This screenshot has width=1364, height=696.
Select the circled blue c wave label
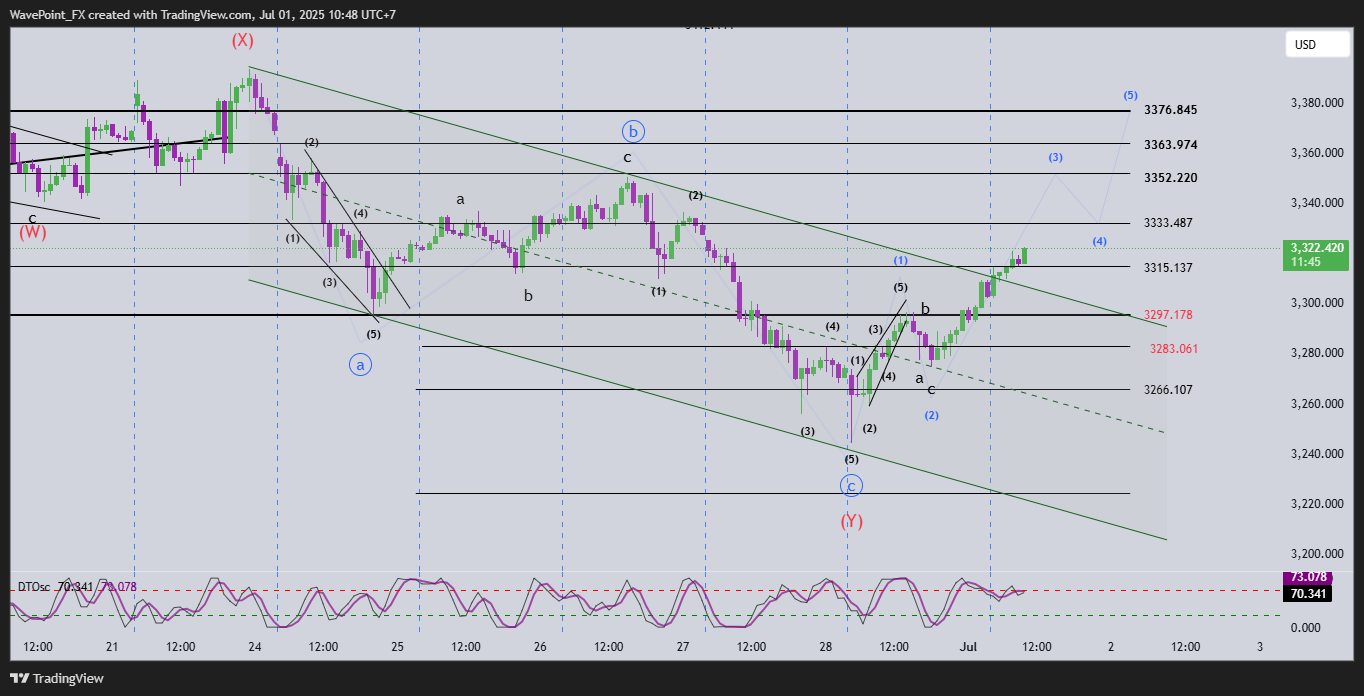tap(851, 486)
